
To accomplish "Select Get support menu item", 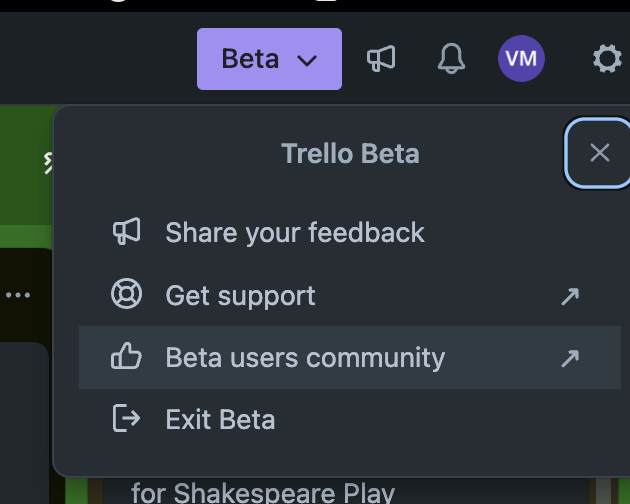I will [350, 295].
